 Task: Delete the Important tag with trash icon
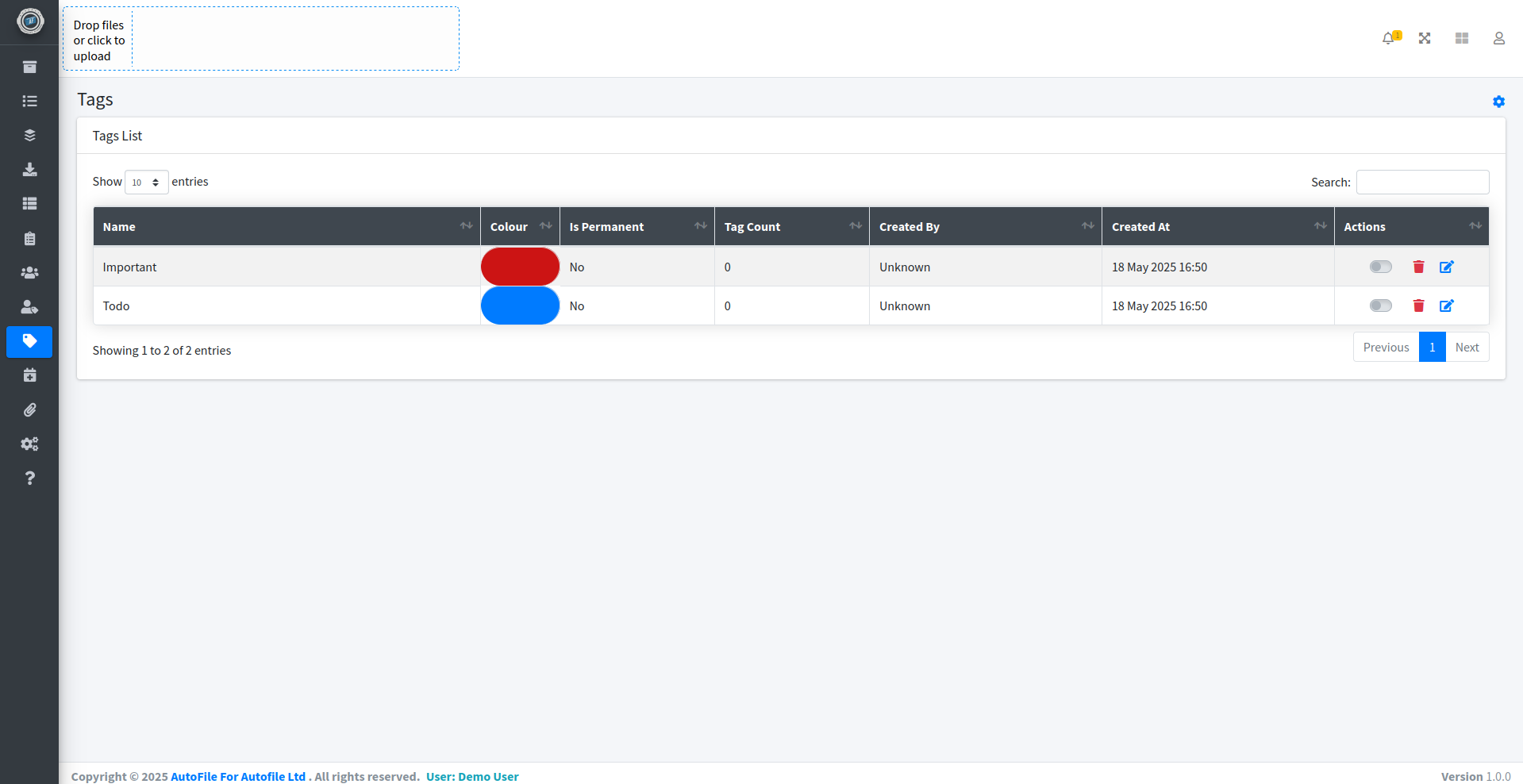point(1418,267)
